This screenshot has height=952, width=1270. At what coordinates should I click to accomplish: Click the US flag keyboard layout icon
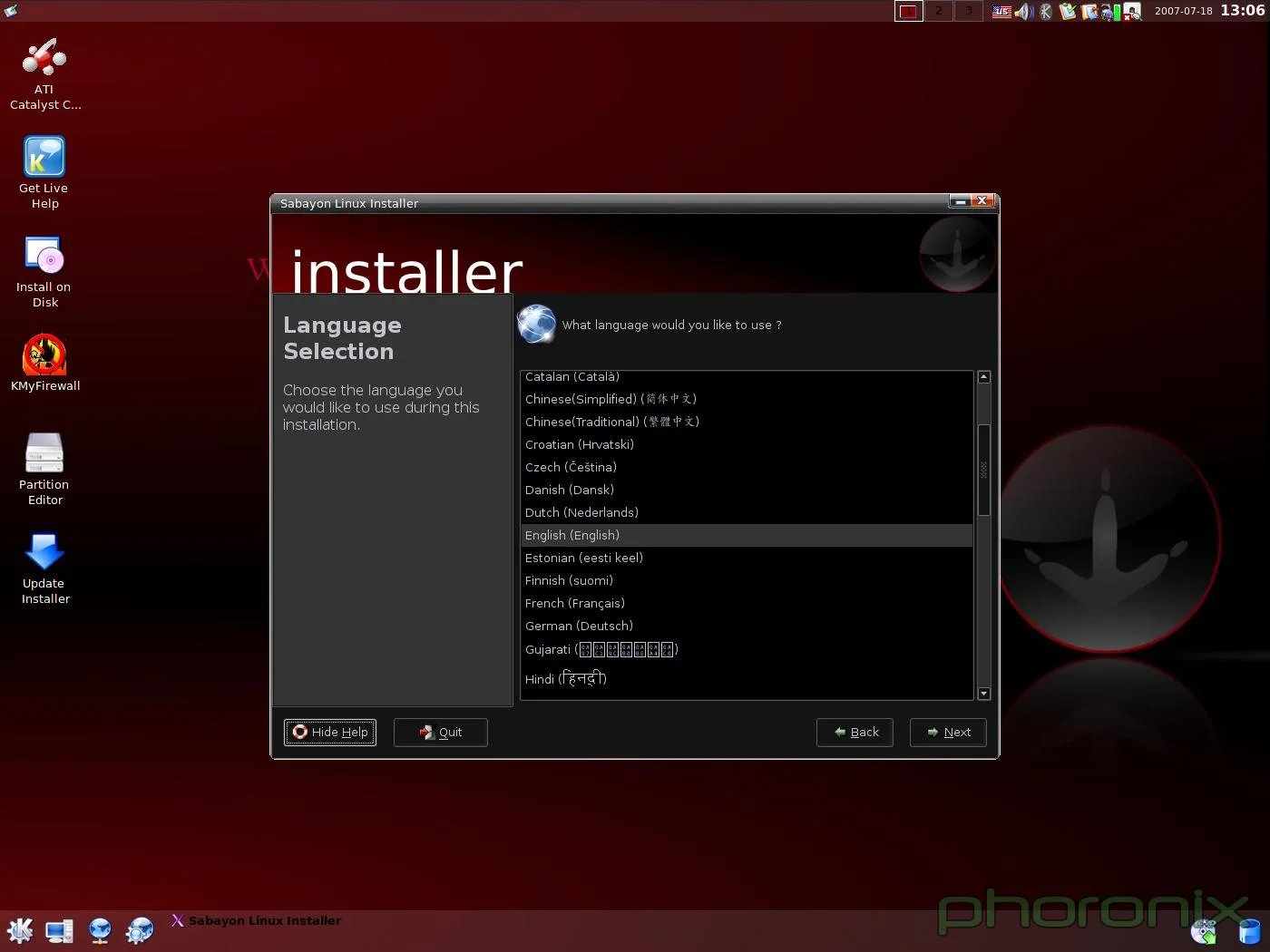point(1001,12)
